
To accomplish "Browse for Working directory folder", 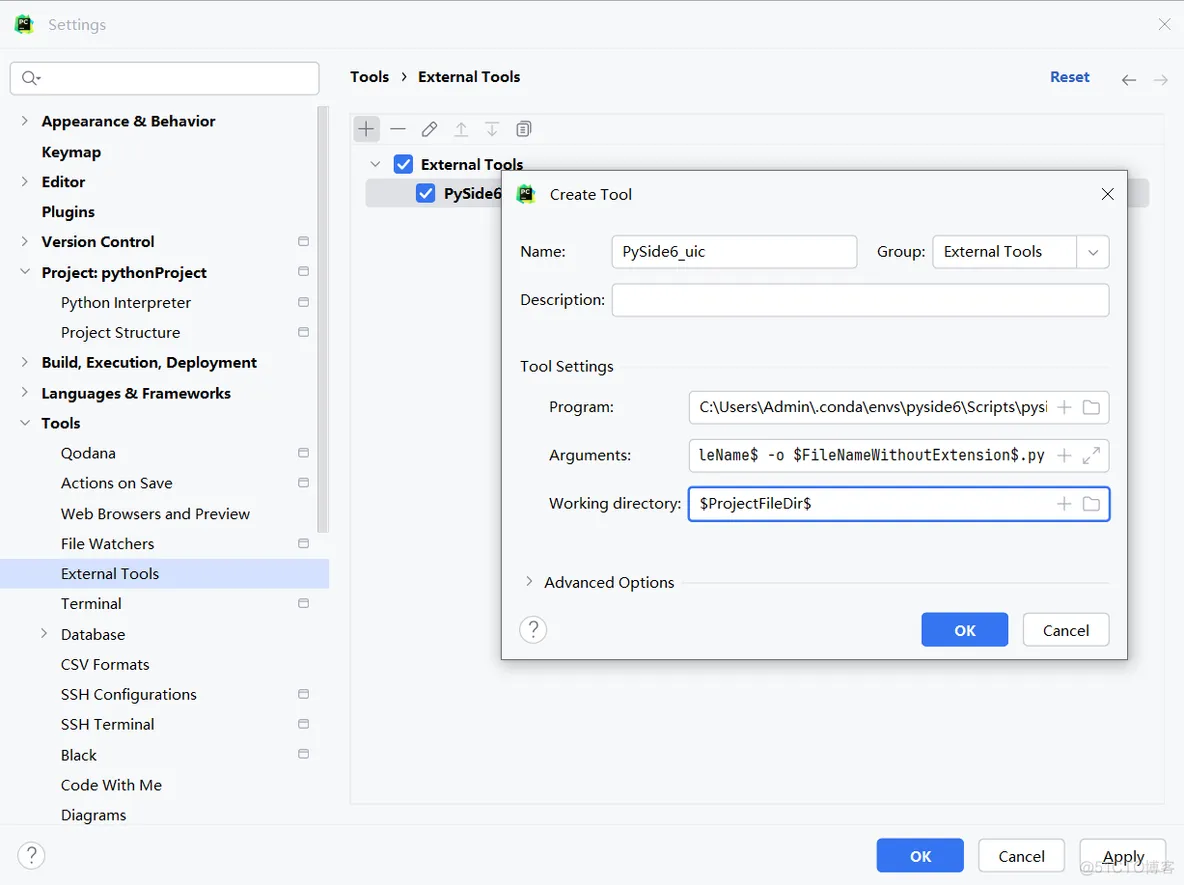I will pos(1091,504).
